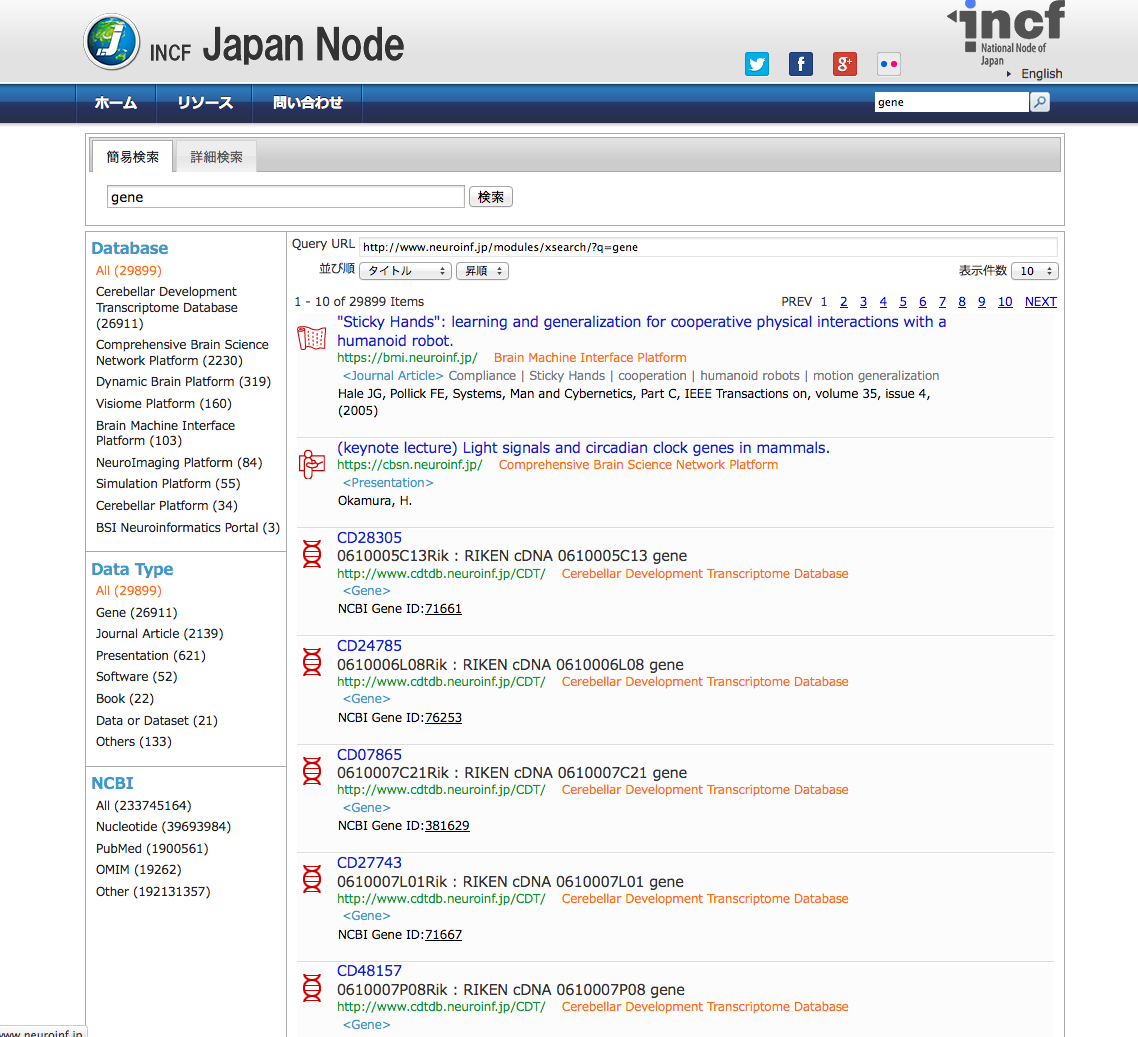Open the リソース menu item
This screenshot has width=1138, height=1037.
click(205, 103)
